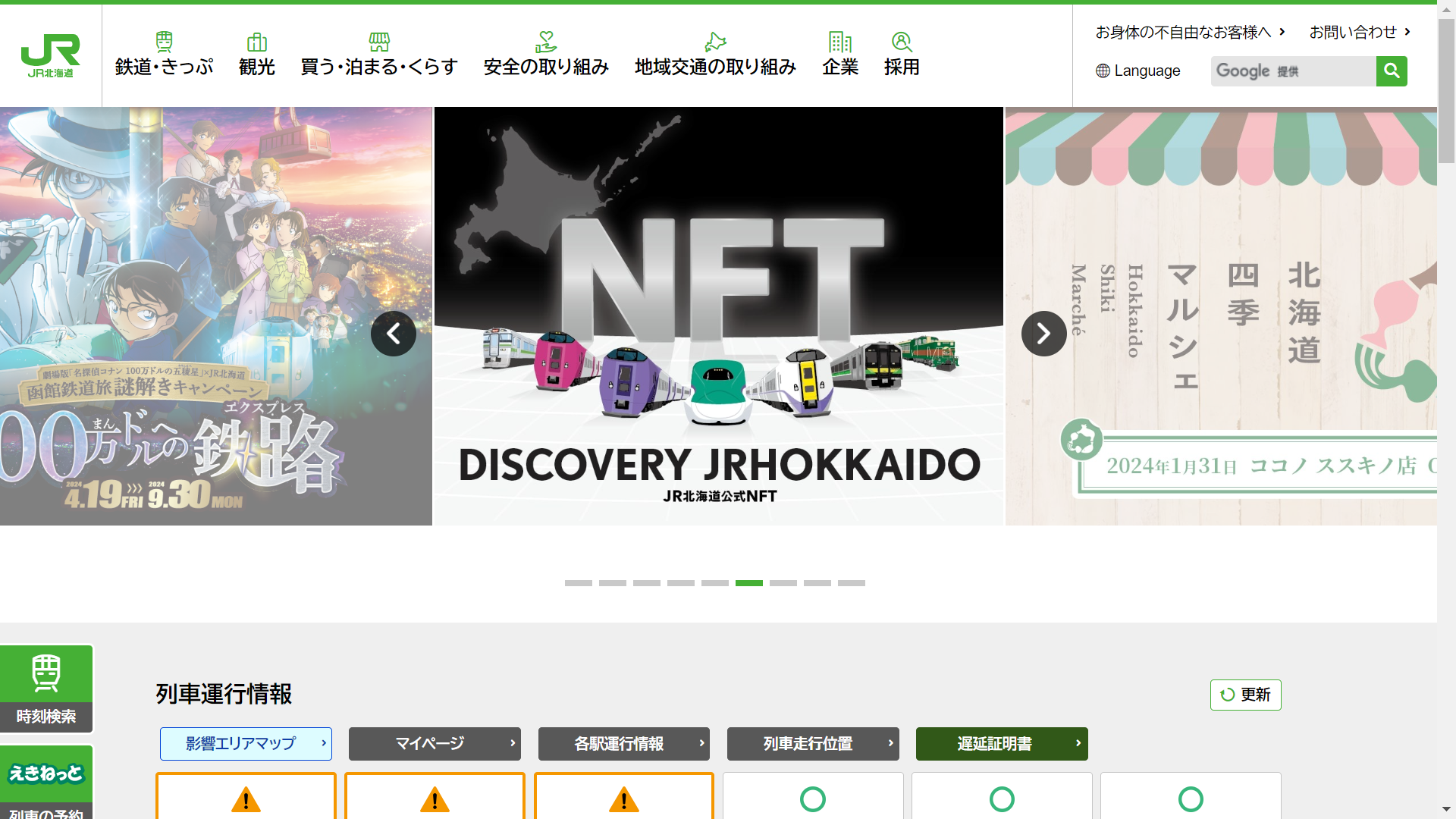Open the 各駅運行情報 button

click(624, 744)
